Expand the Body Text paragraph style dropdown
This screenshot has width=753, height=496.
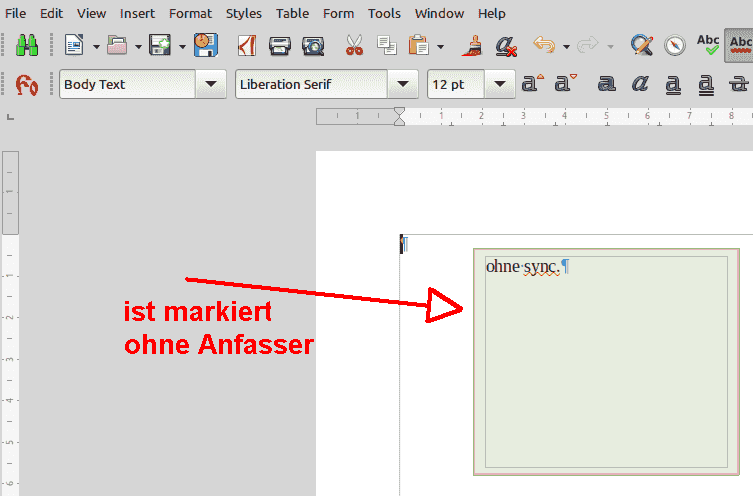point(210,85)
